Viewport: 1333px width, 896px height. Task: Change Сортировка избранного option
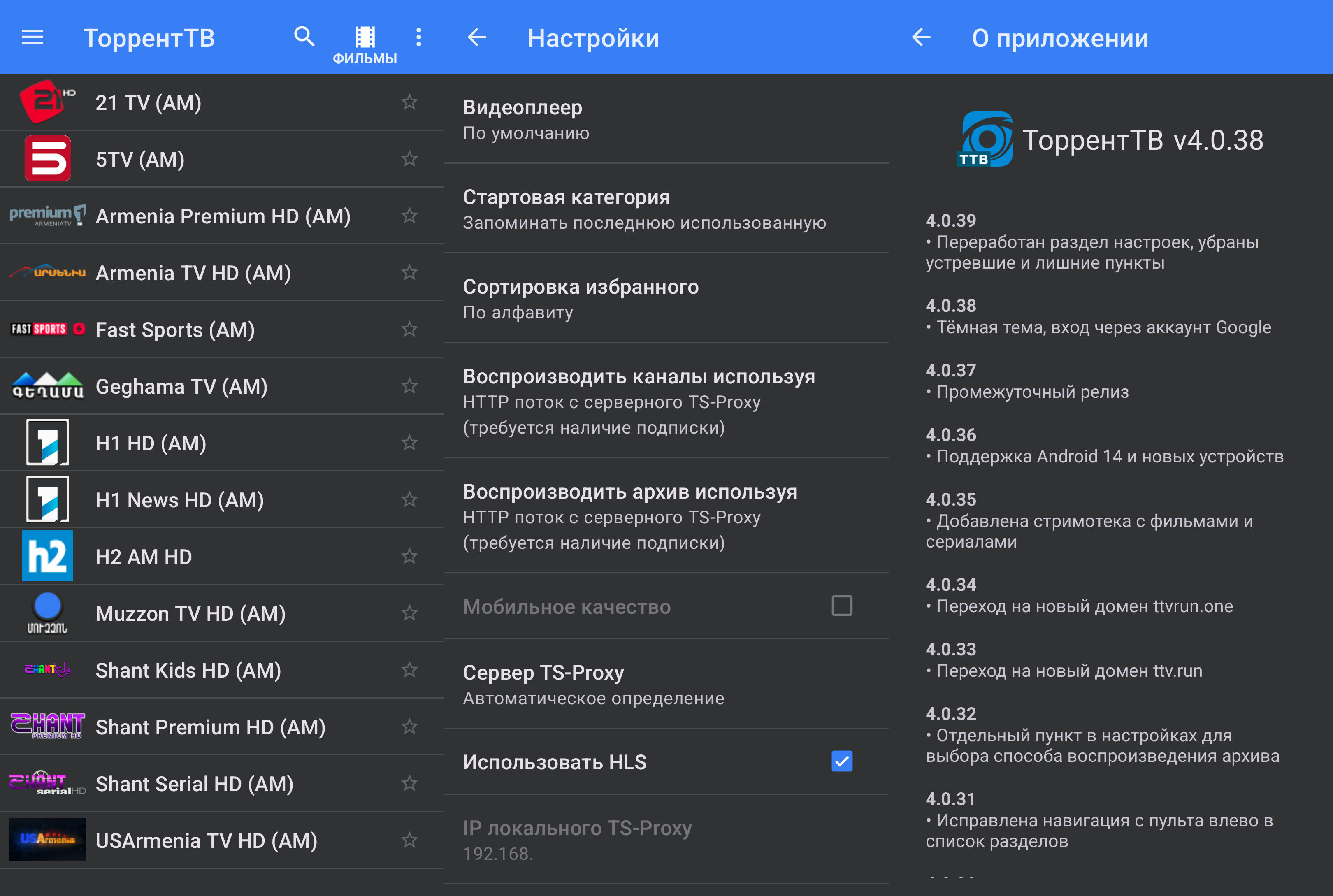click(x=666, y=298)
